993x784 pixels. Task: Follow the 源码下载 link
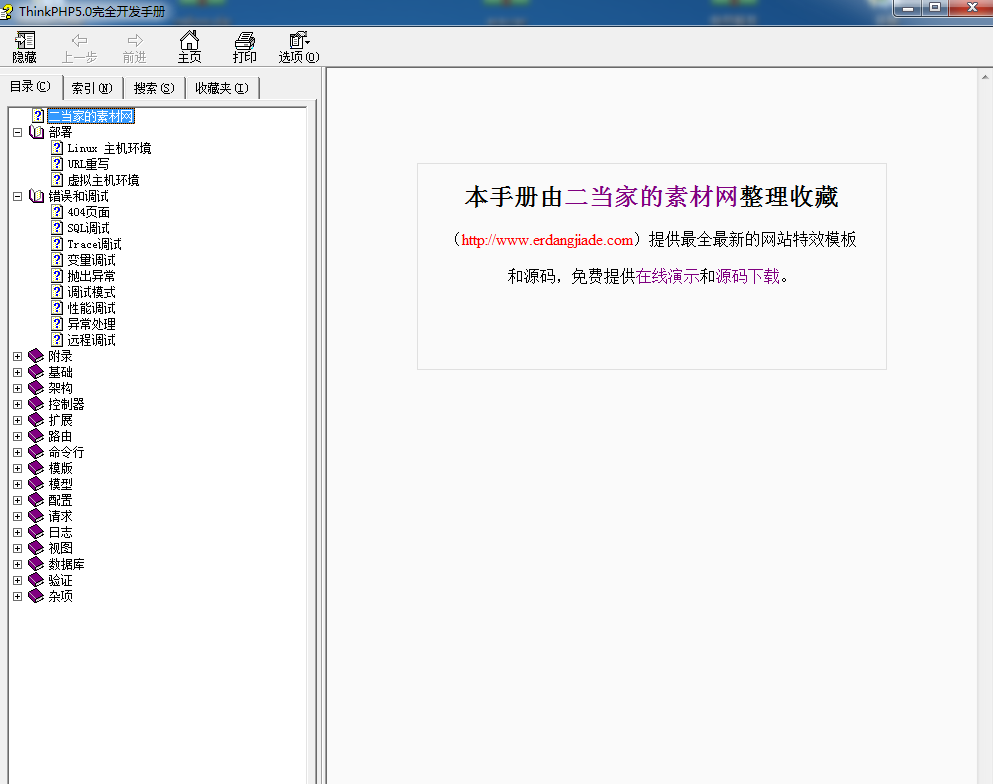[748, 277]
